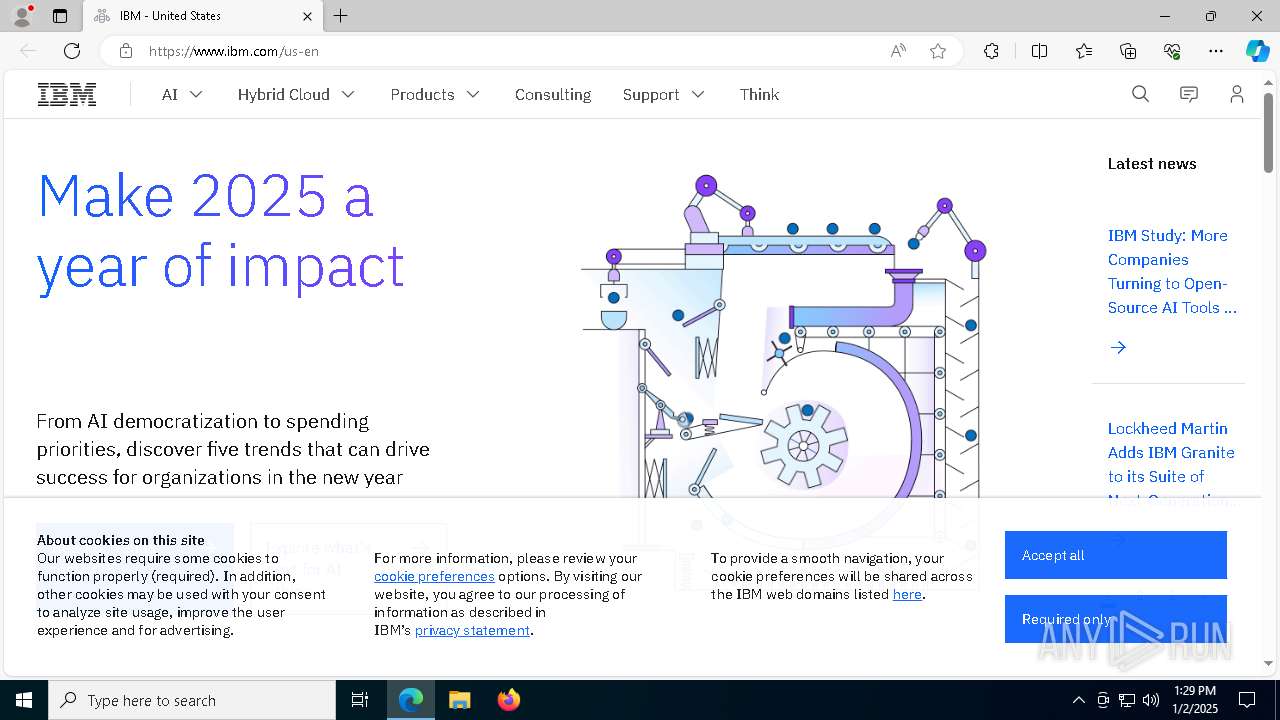This screenshot has width=1280, height=720.
Task: Open Tab actions menu icon
Action: tap(60, 16)
